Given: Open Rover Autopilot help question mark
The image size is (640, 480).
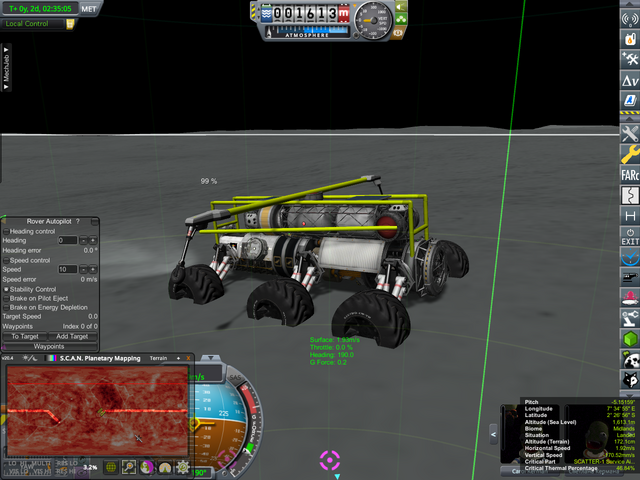Looking at the screenshot, I should (78, 221).
